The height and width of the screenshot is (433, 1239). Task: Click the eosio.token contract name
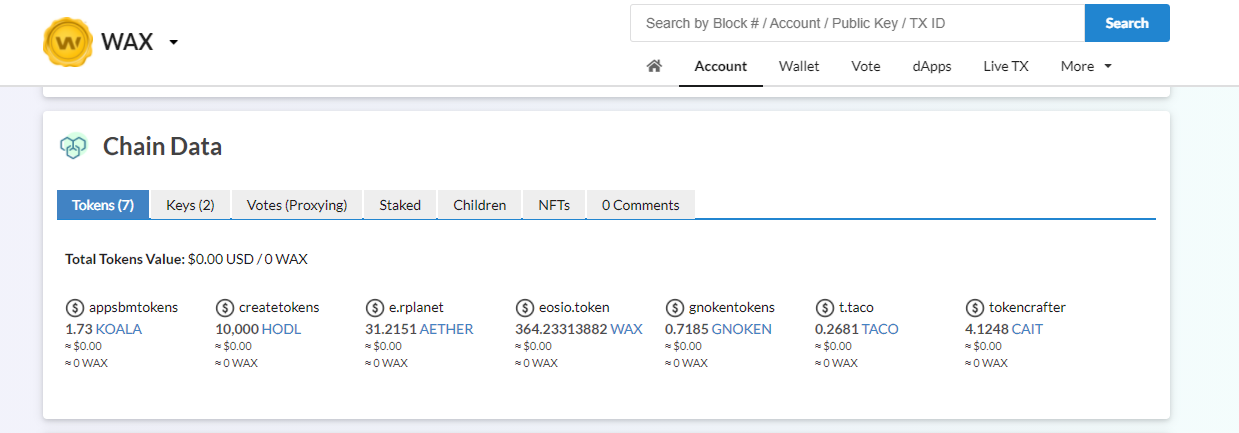coord(574,307)
